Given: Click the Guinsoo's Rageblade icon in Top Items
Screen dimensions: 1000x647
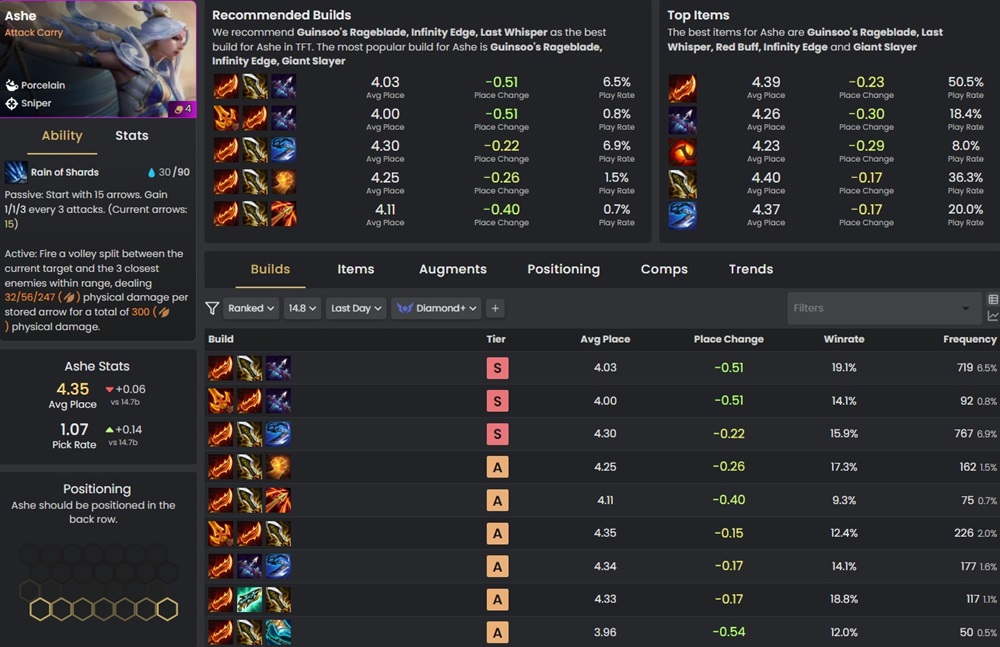Looking at the screenshot, I should click(682, 89).
